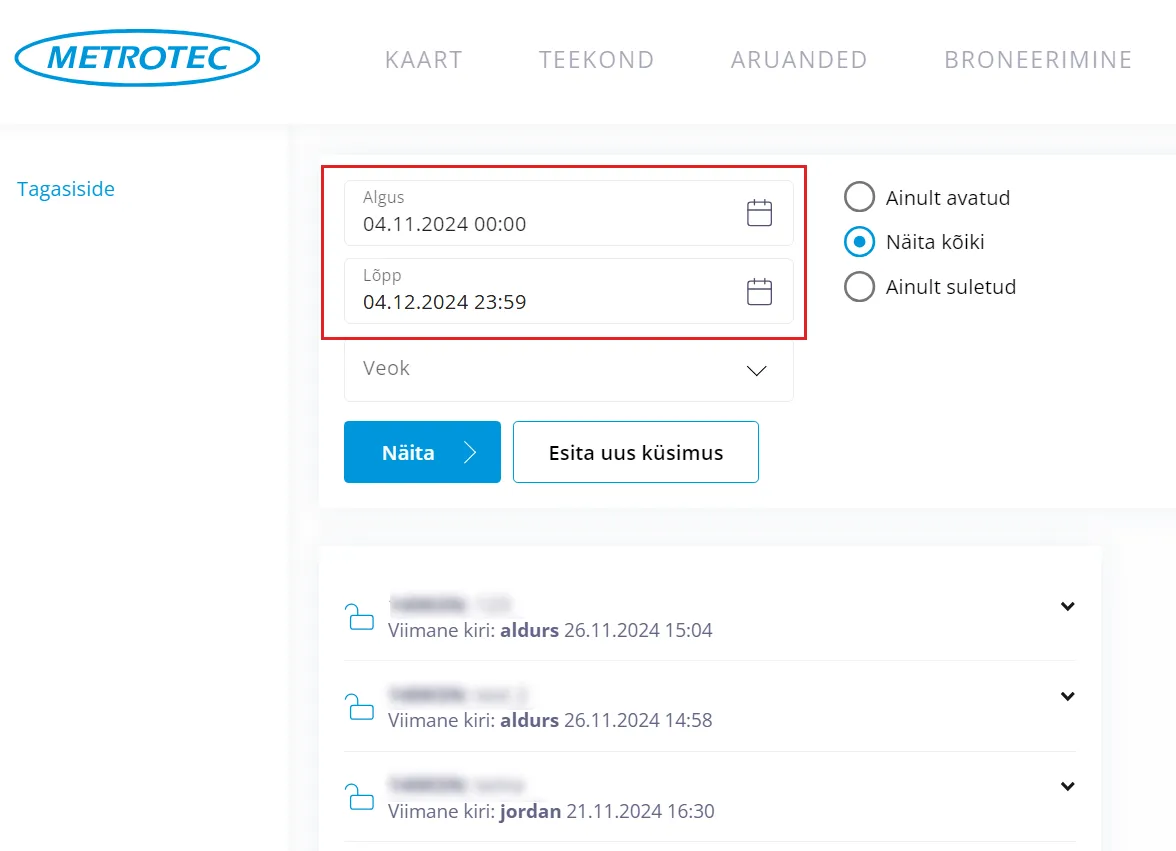This screenshot has width=1176, height=851.
Task: Switch to Aruanded section
Action: [799, 60]
